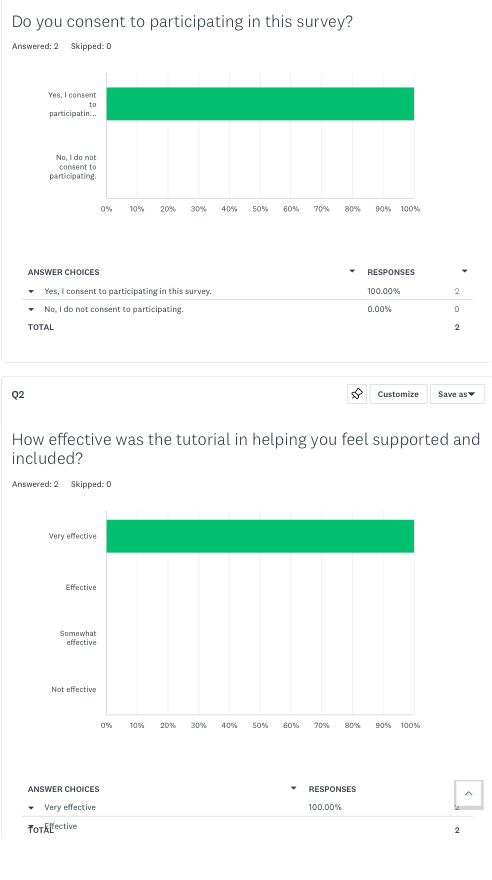
Task: Select the Q2 question label
Action: (18, 395)
